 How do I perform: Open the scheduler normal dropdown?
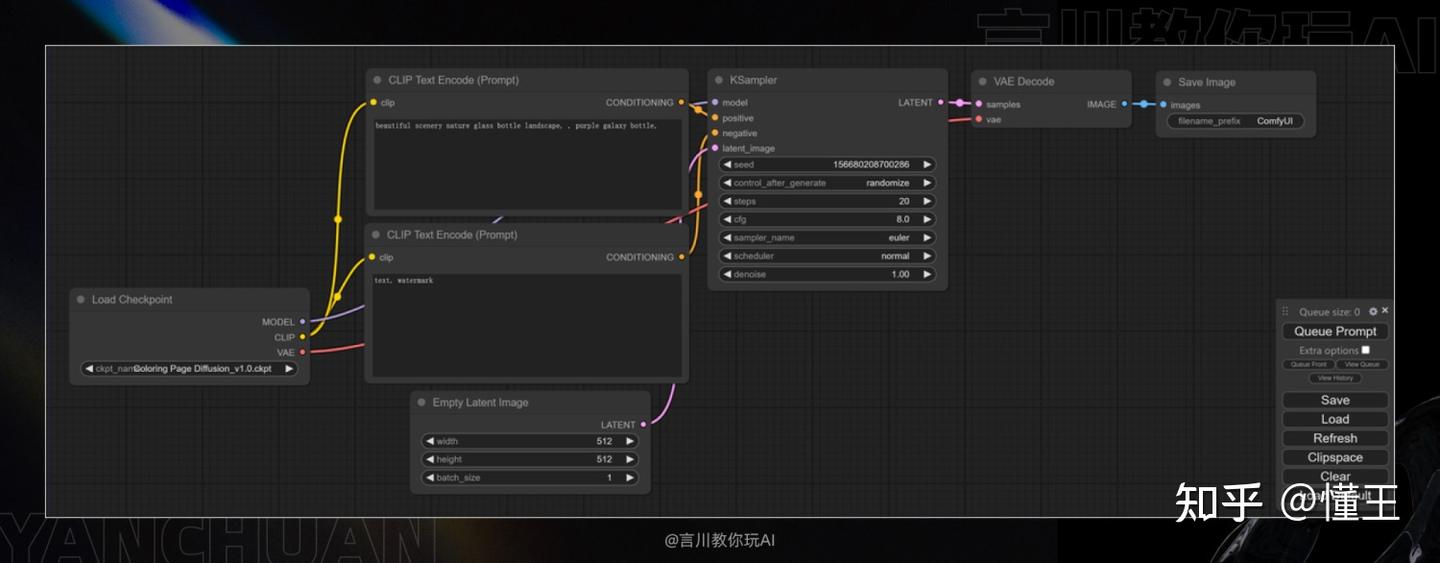point(828,256)
